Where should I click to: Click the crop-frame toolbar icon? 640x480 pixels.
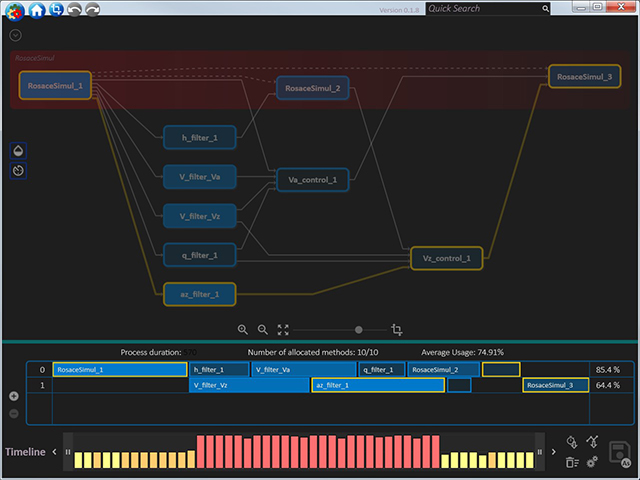pos(56,9)
